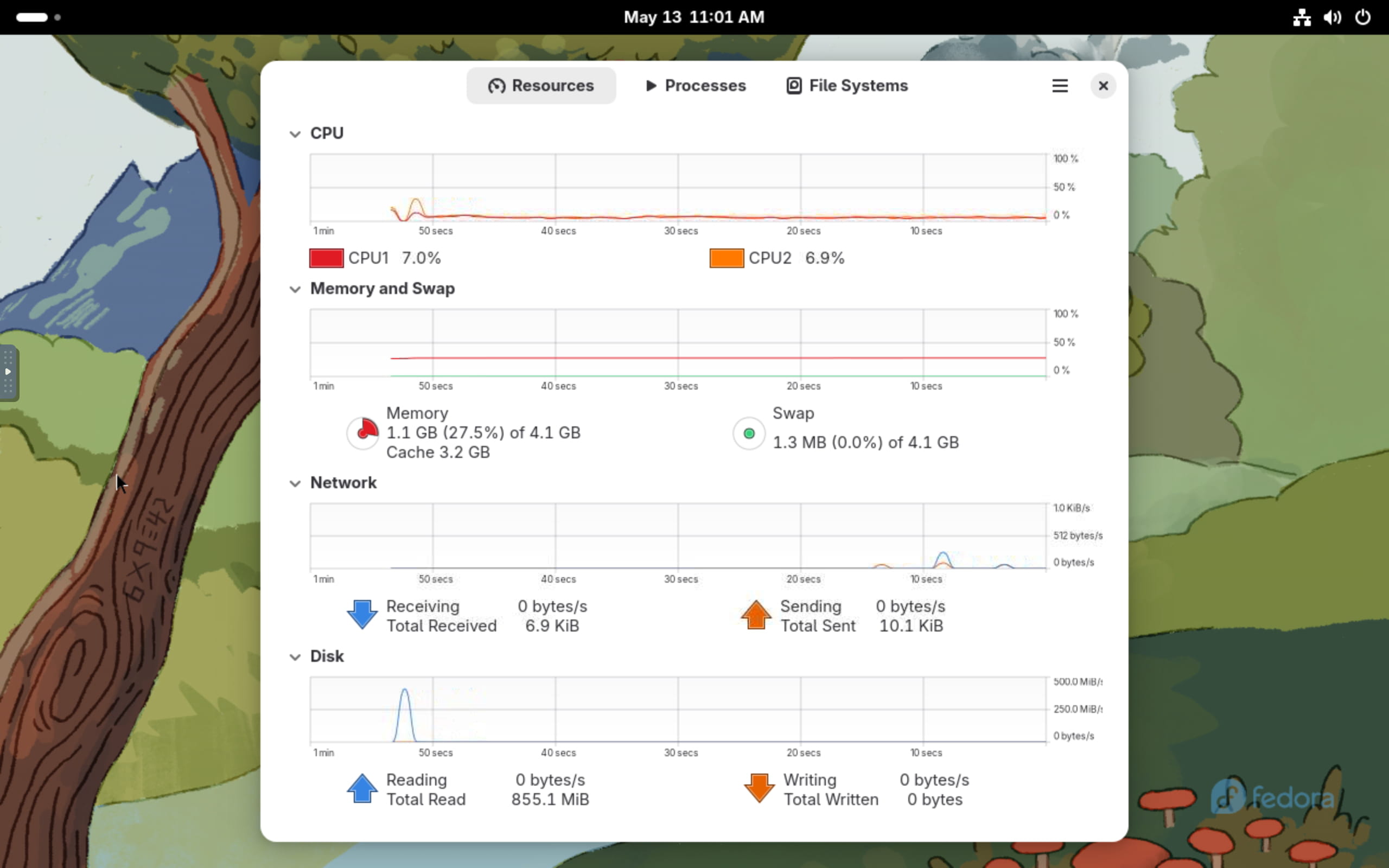
Task: Click the Reading blue up-arrow icon
Action: 362,789
